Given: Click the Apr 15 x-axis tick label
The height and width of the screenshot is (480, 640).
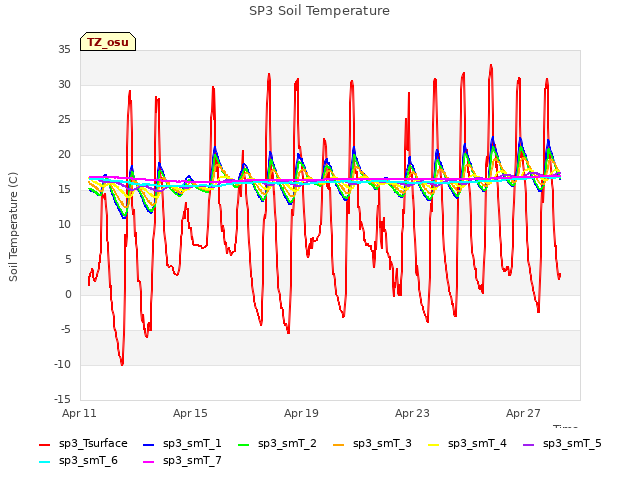Looking at the screenshot, I should [190, 413].
